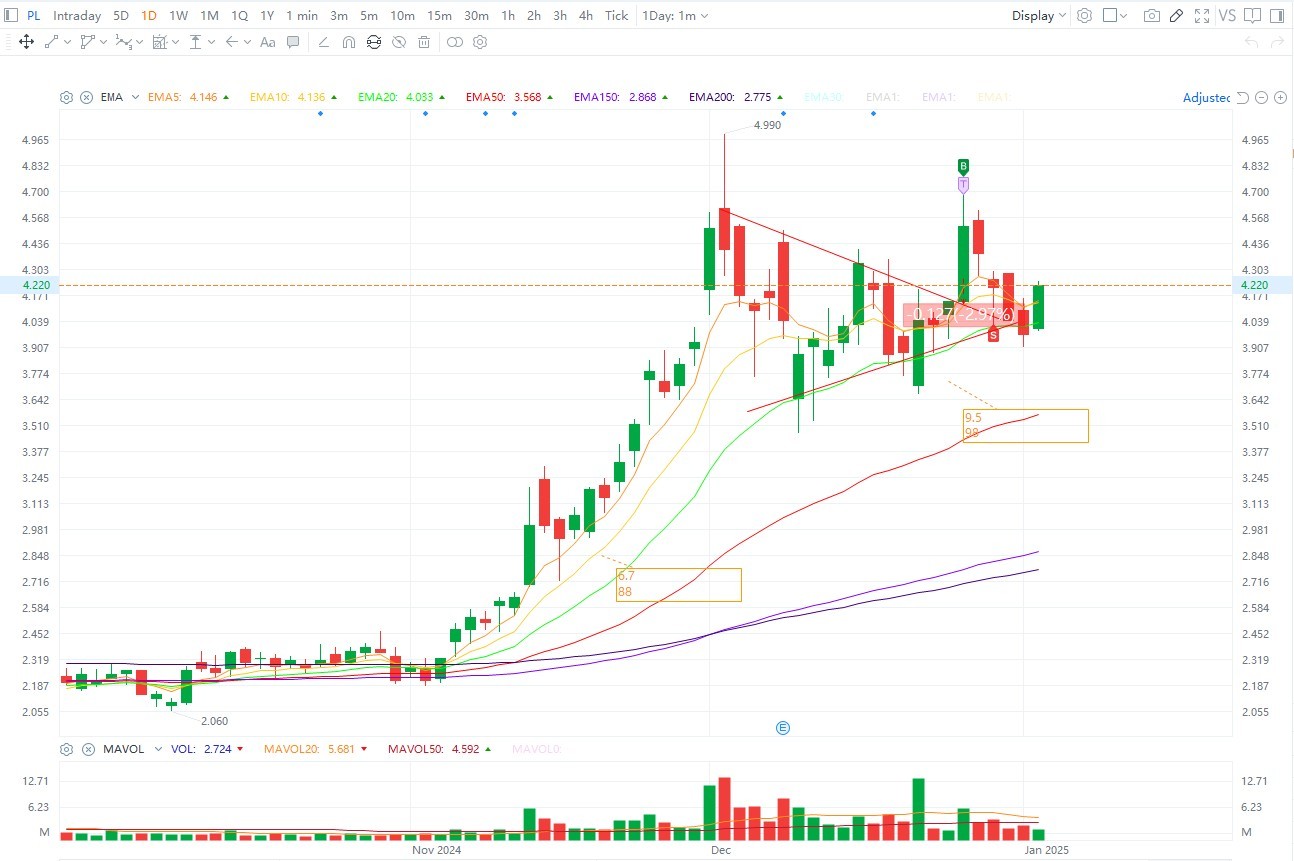Screen dimensions: 1294x861
Task: Click the overlapping circles overlay toggle
Action: 455,42
